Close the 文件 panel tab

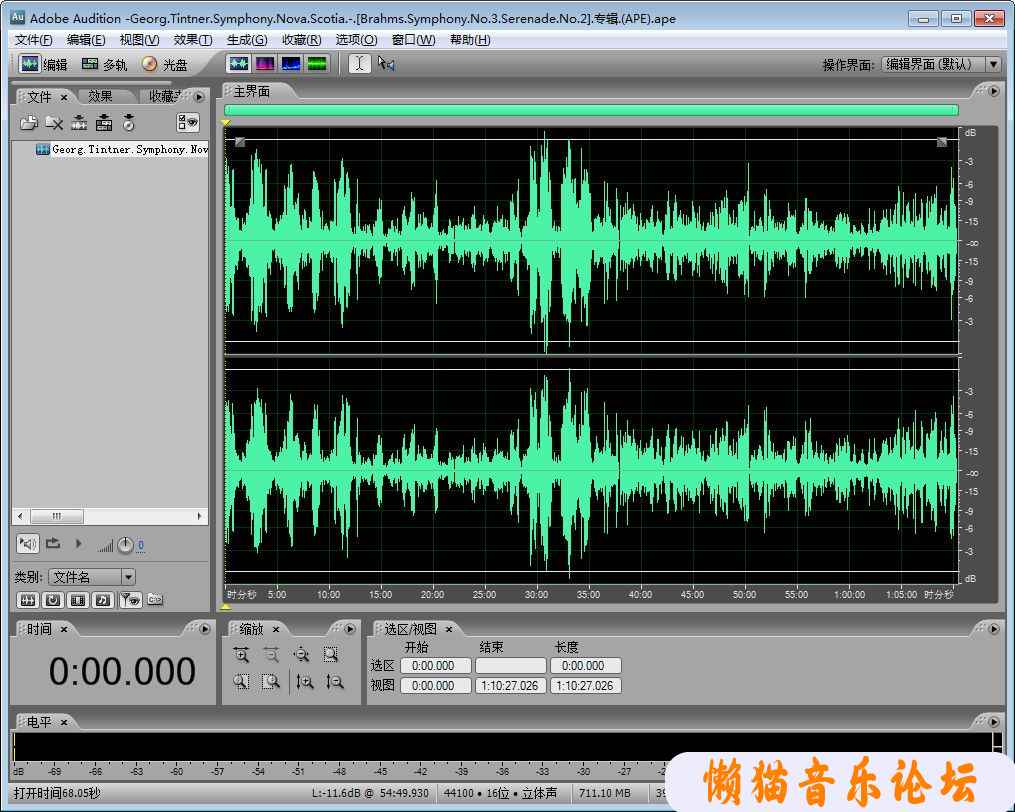tap(63, 97)
